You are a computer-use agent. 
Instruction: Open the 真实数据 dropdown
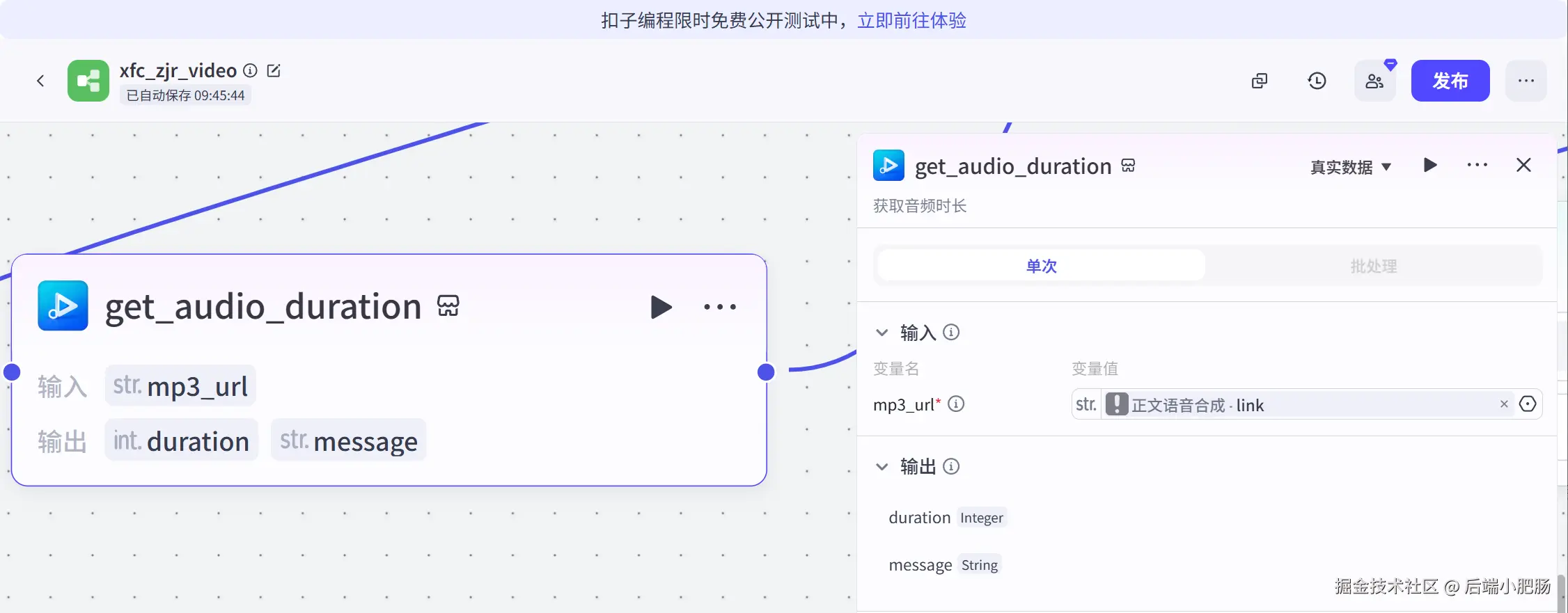(x=1351, y=167)
